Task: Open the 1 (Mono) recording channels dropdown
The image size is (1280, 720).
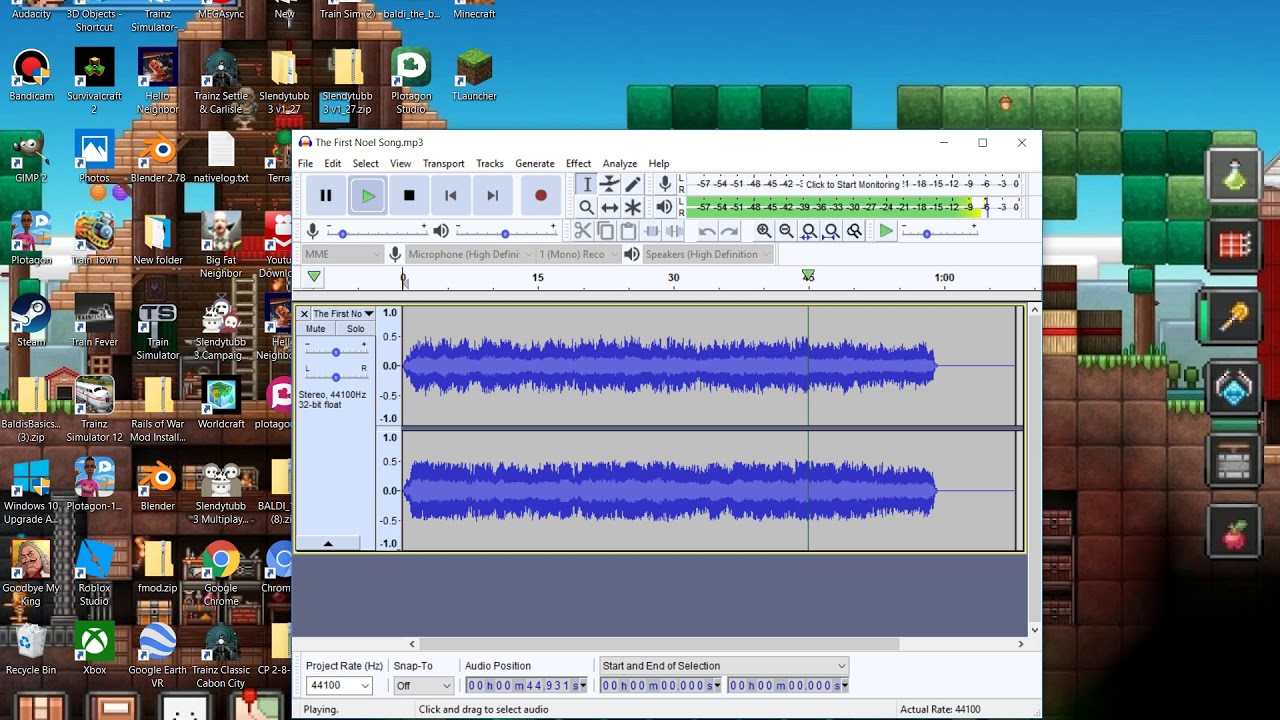Action: (x=579, y=254)
